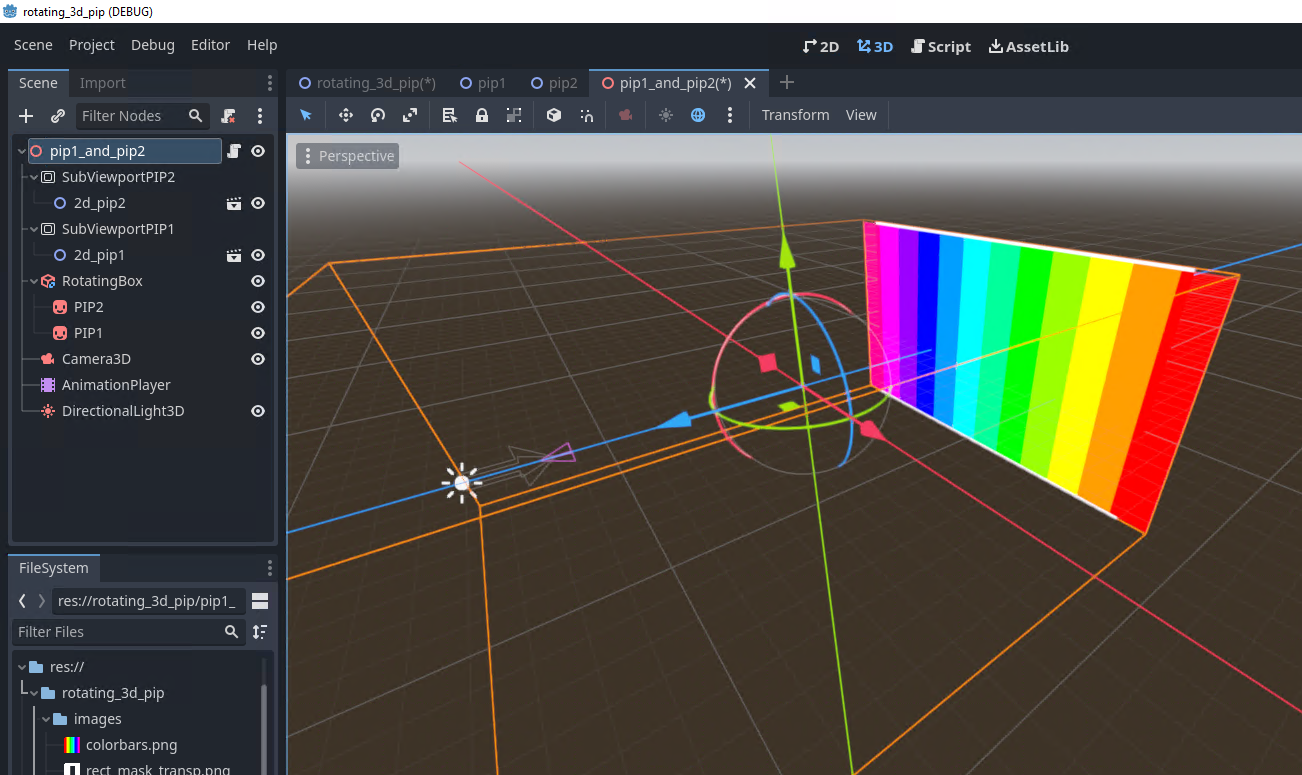1302x775 pixels.
Task: Open script attached to pip1_and_pip2 node
Action: (x=234, y=151)
